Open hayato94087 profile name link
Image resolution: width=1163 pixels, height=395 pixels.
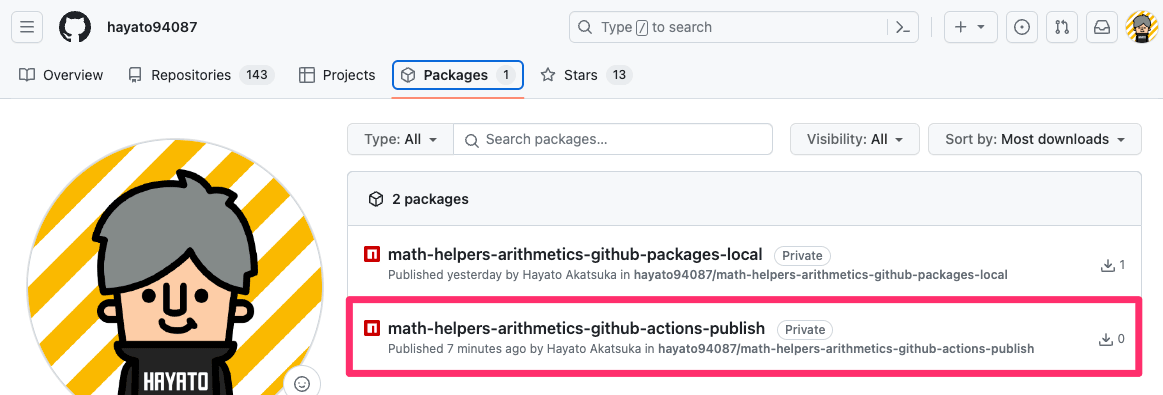click(152, 27)
